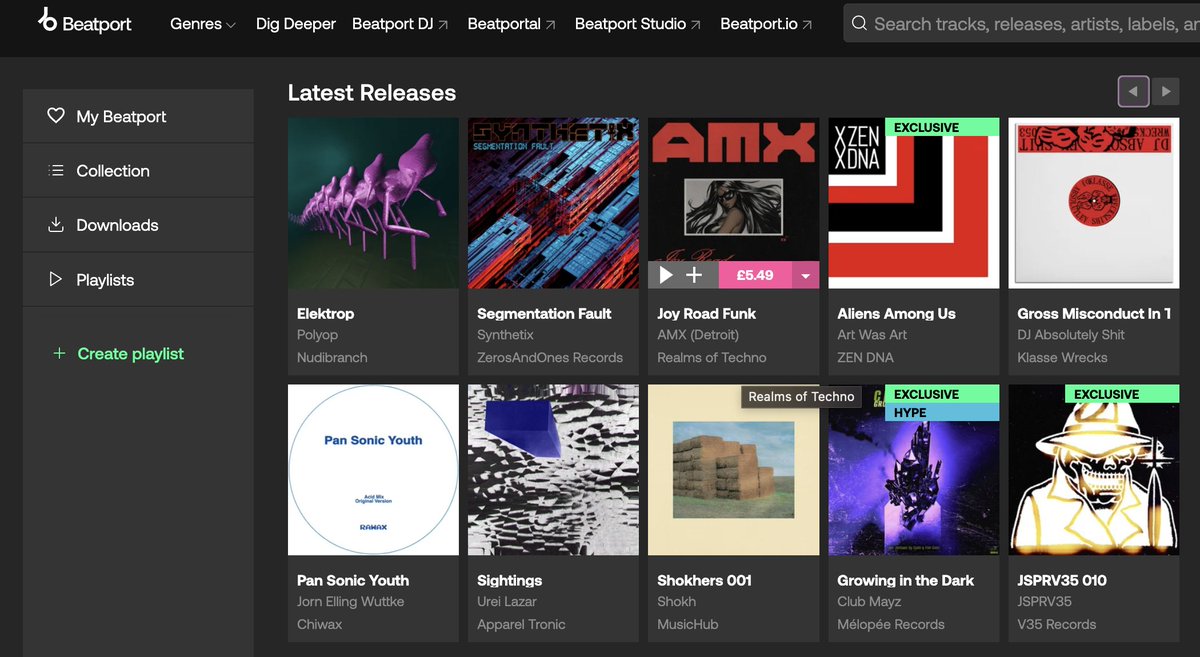This screenshot has width=1200, height=657.
Task: Open the Pan Sonic Youth cover artwork
Action: pyautogui.click(x=373, y=470)
